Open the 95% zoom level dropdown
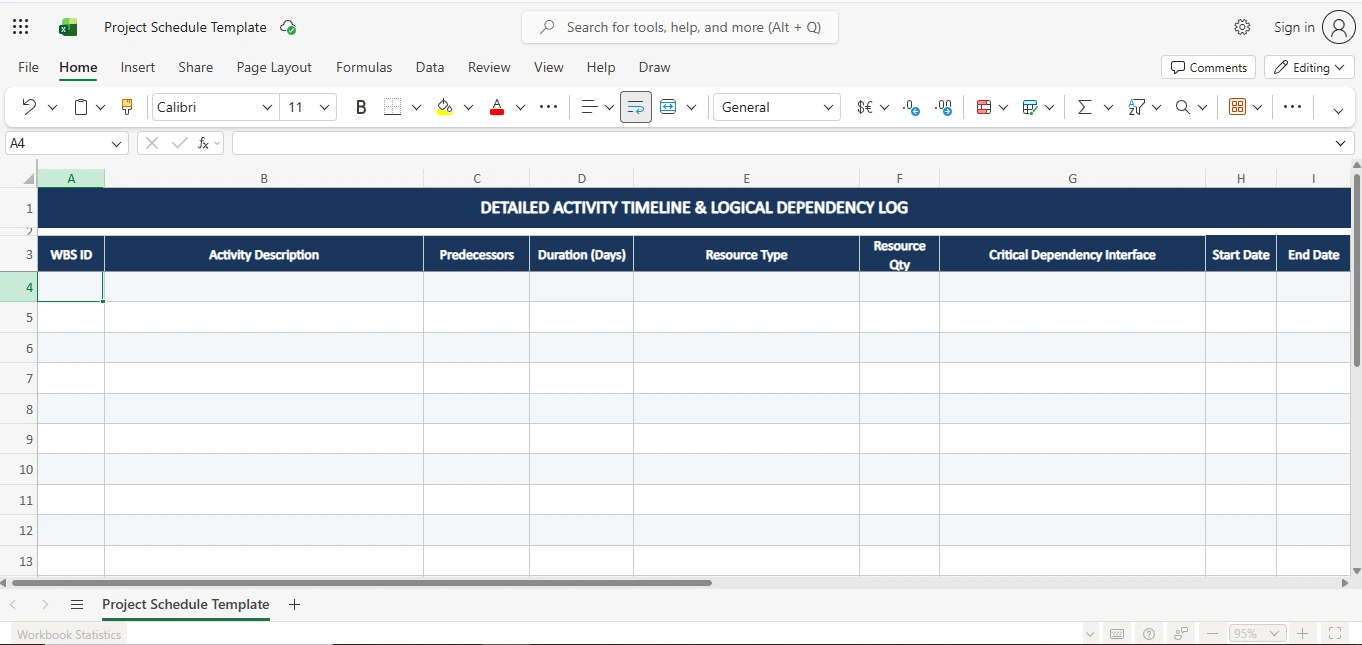This screenshot has height=645, width=1362. click(1257, 634)
